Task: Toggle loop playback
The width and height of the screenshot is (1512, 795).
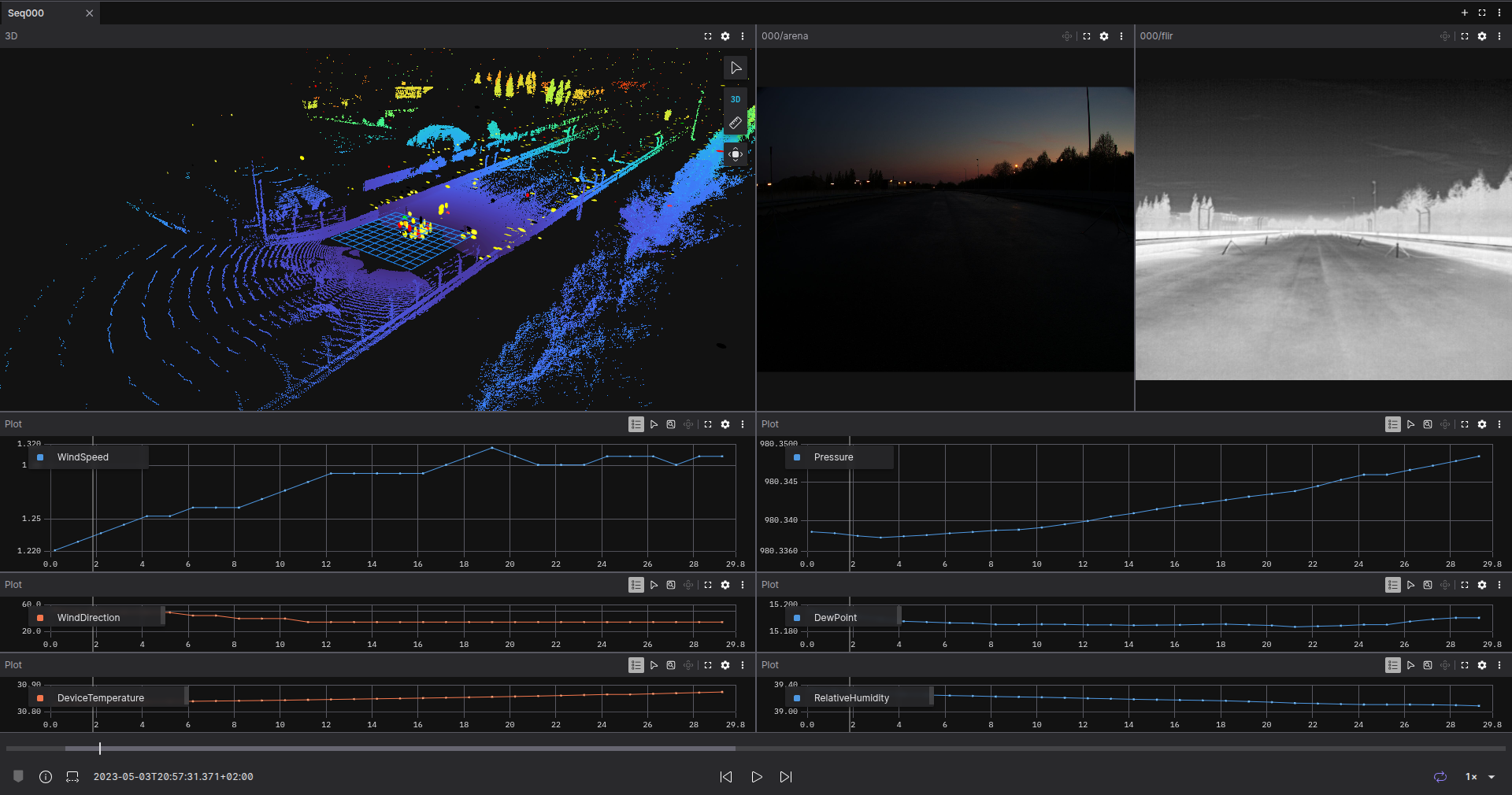Action: point(1440,777)
